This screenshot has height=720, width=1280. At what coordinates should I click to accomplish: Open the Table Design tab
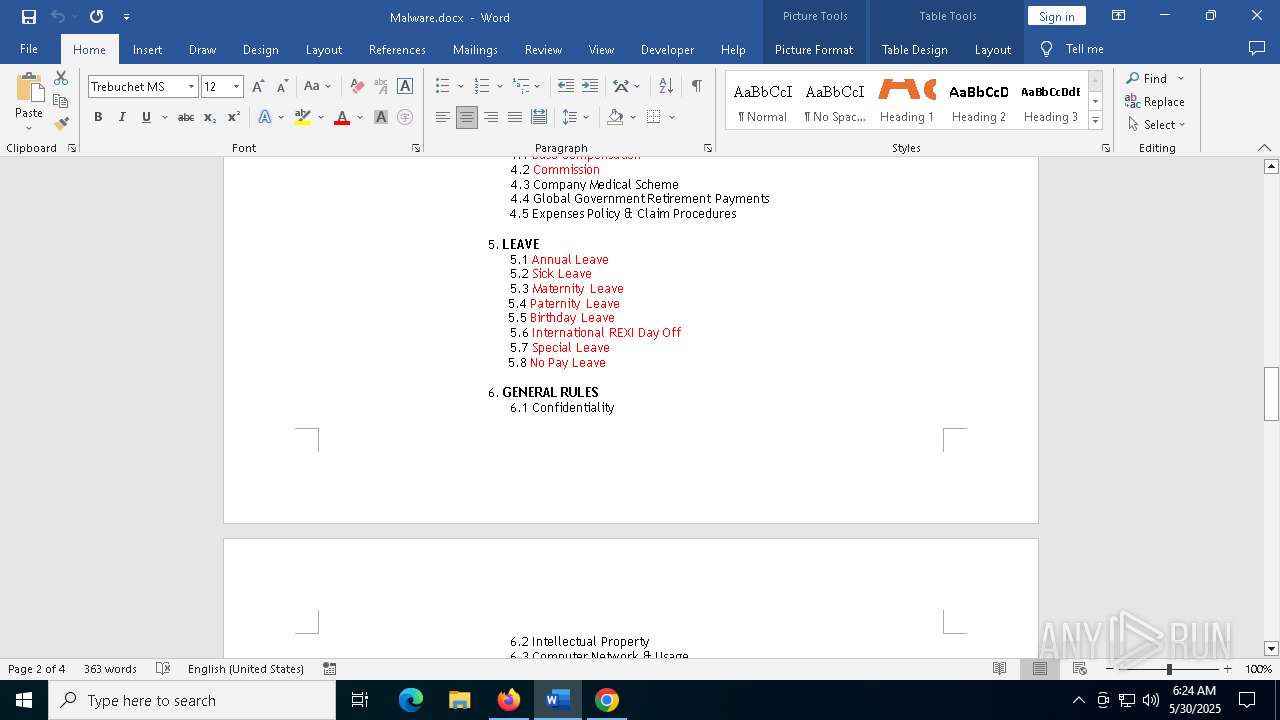pyautogui.click(x=914, y=49)
